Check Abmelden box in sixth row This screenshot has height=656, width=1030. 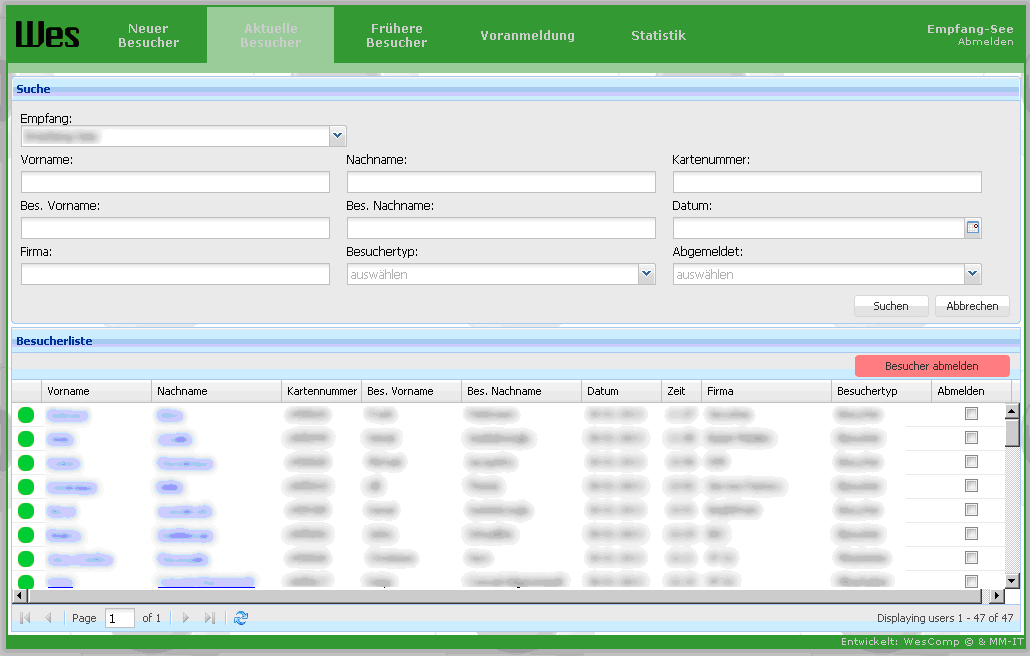pyautogui.click(x=971, y=533)
